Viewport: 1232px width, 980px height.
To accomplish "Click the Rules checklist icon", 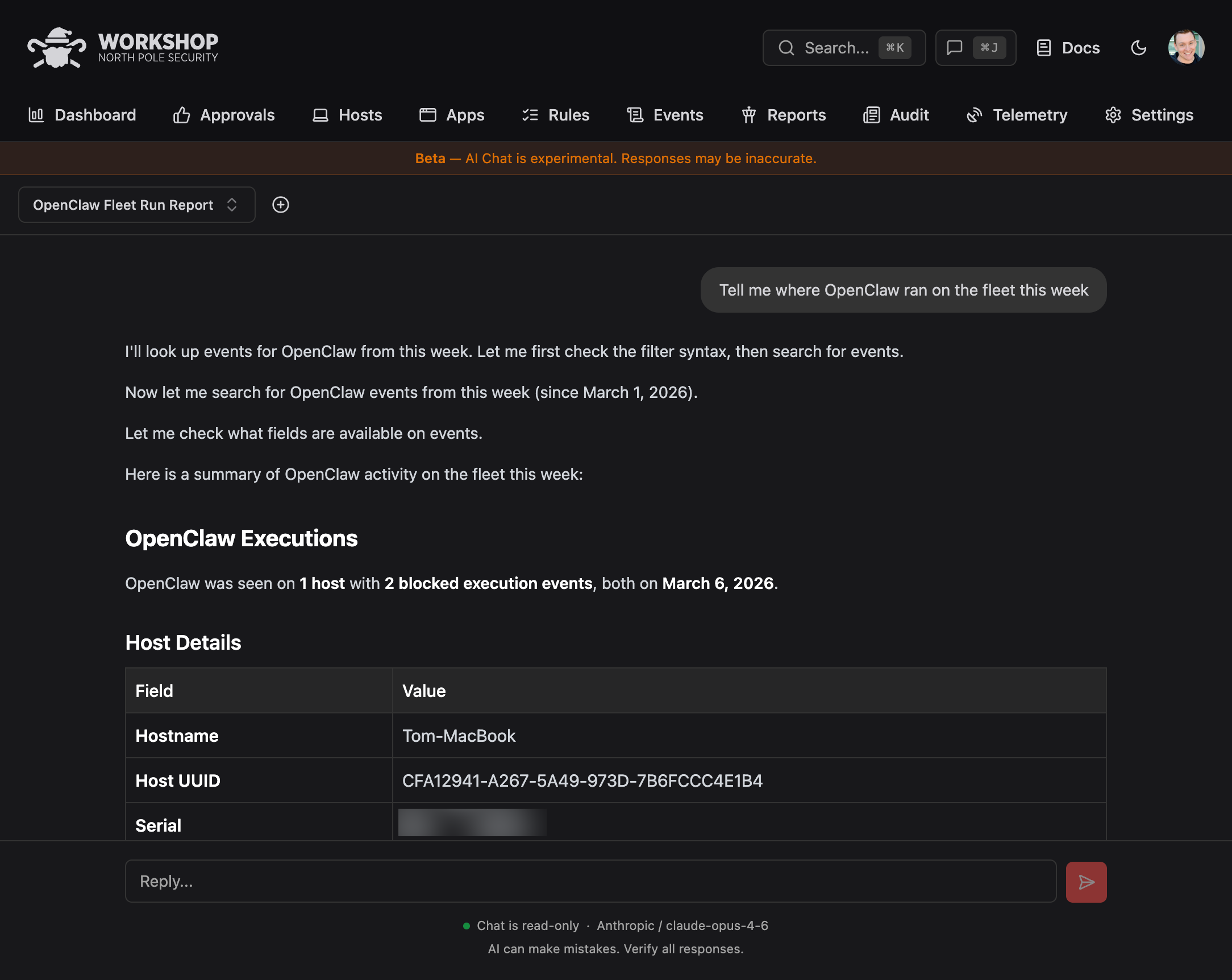I will pos(531,115).
